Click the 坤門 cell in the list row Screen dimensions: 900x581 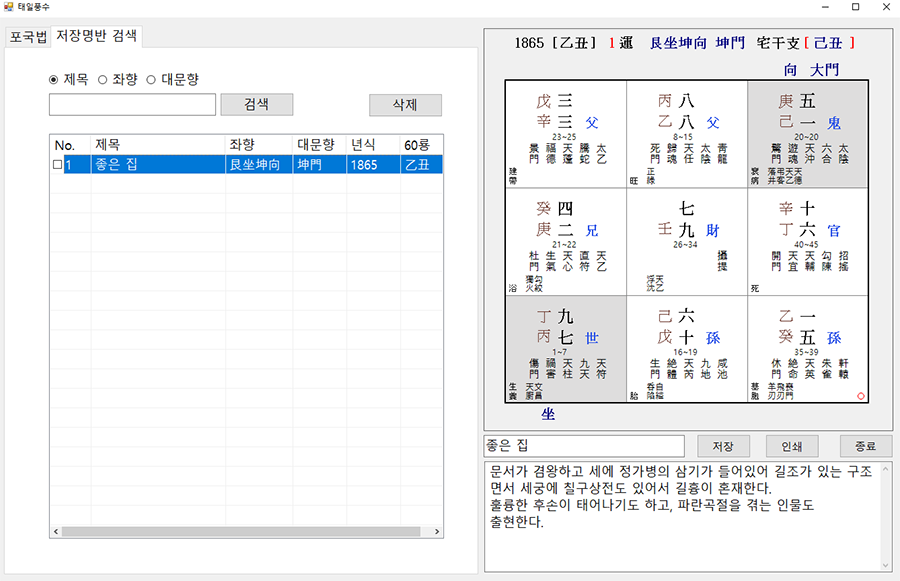[x=320, y=165]
